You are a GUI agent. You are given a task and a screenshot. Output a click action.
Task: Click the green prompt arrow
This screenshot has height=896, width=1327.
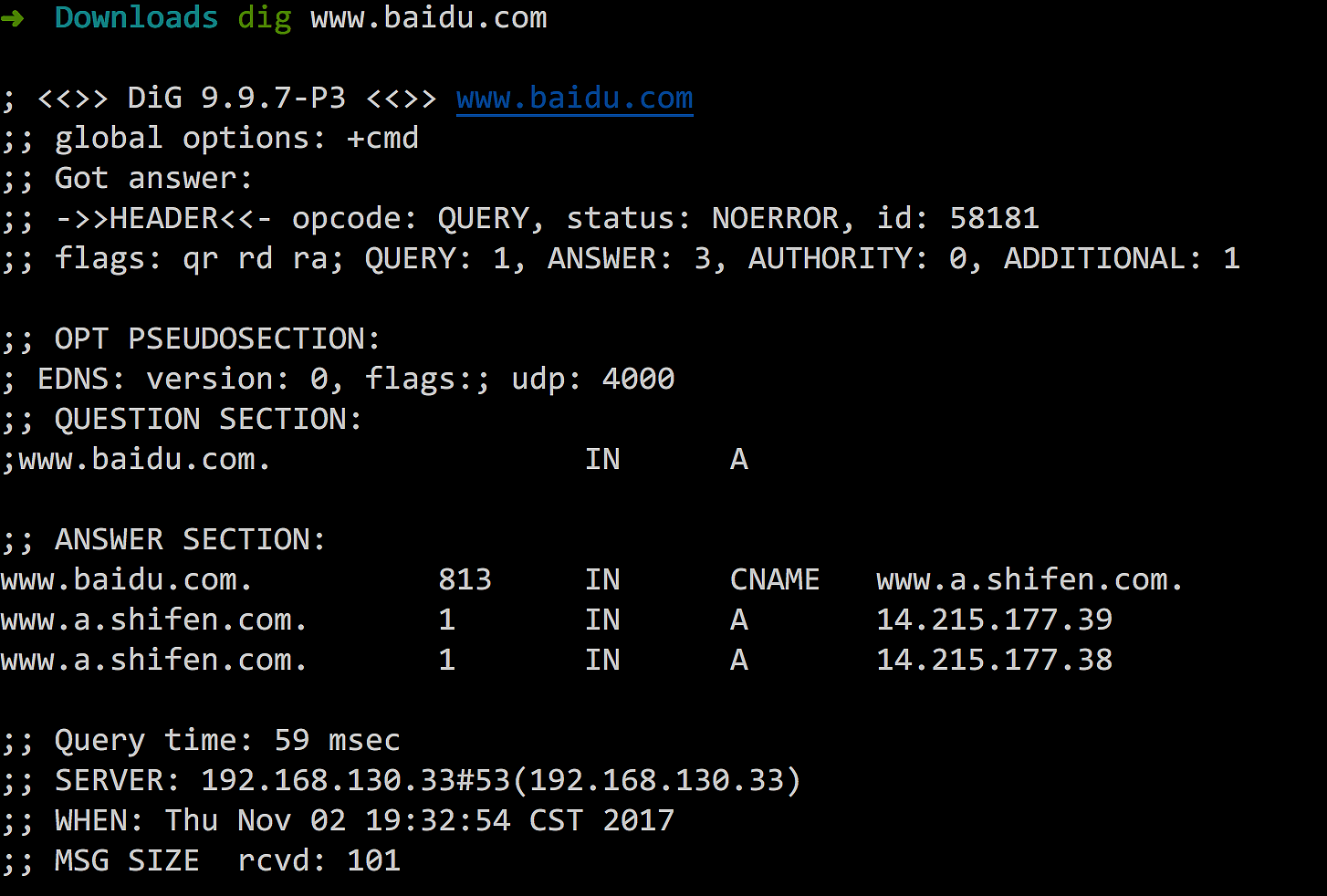click(x=12, y=17)
